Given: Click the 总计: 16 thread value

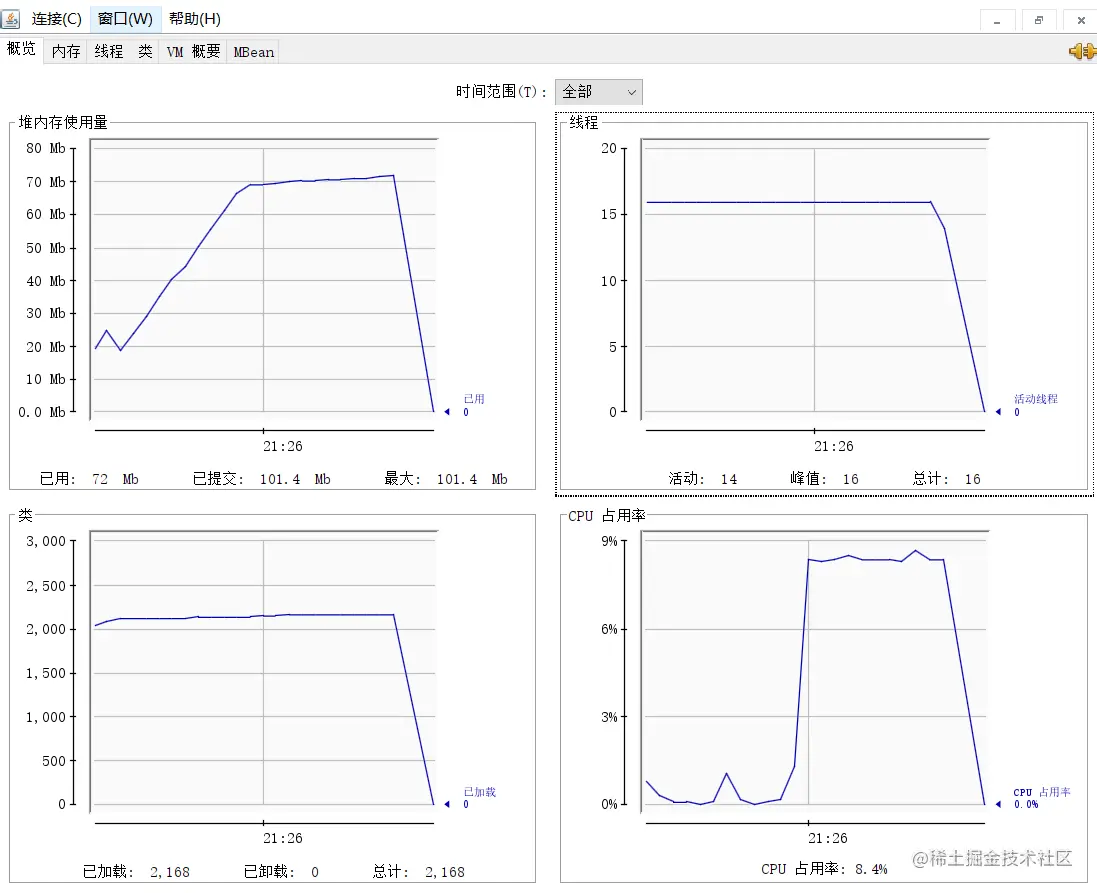Looking at the screenshot, I should [x=947, y=479].
